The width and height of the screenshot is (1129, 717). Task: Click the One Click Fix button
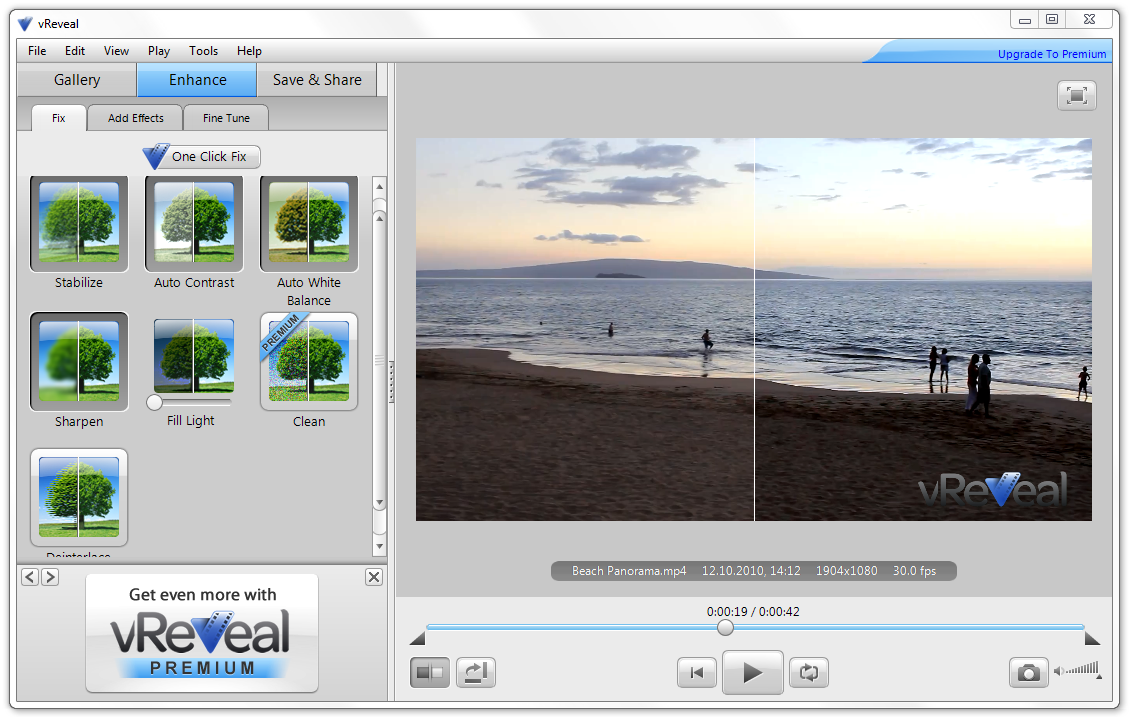(x=202, y=156)
